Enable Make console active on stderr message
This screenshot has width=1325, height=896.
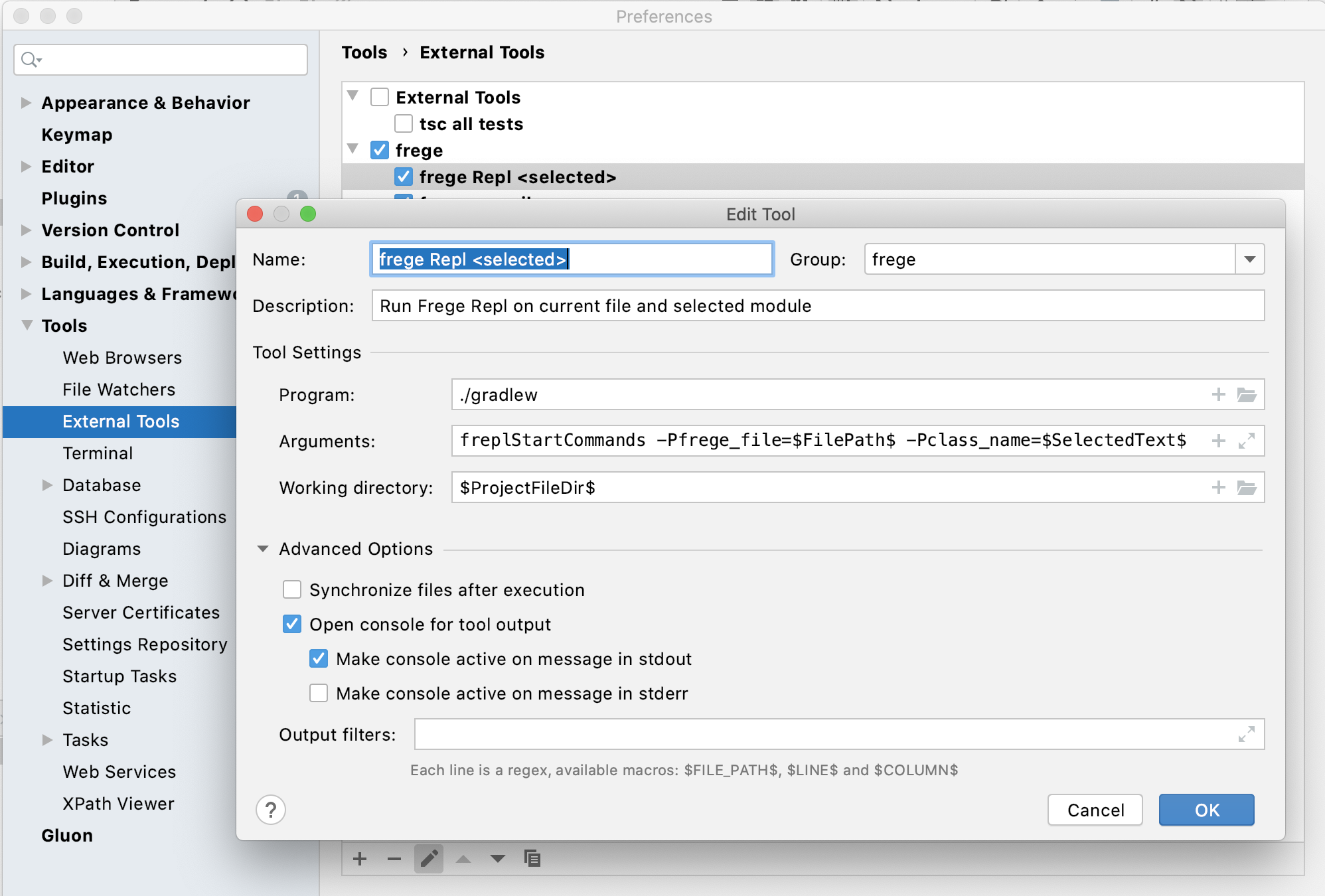319,694
